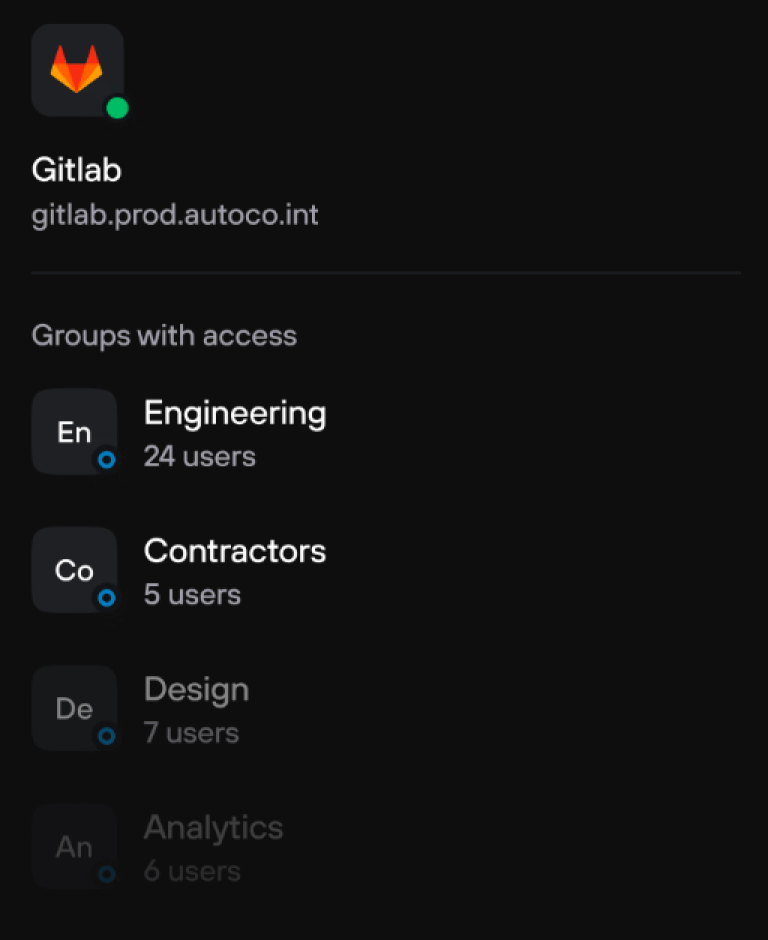Click blue ring badge on Contractors avatar

pos(106,598)
